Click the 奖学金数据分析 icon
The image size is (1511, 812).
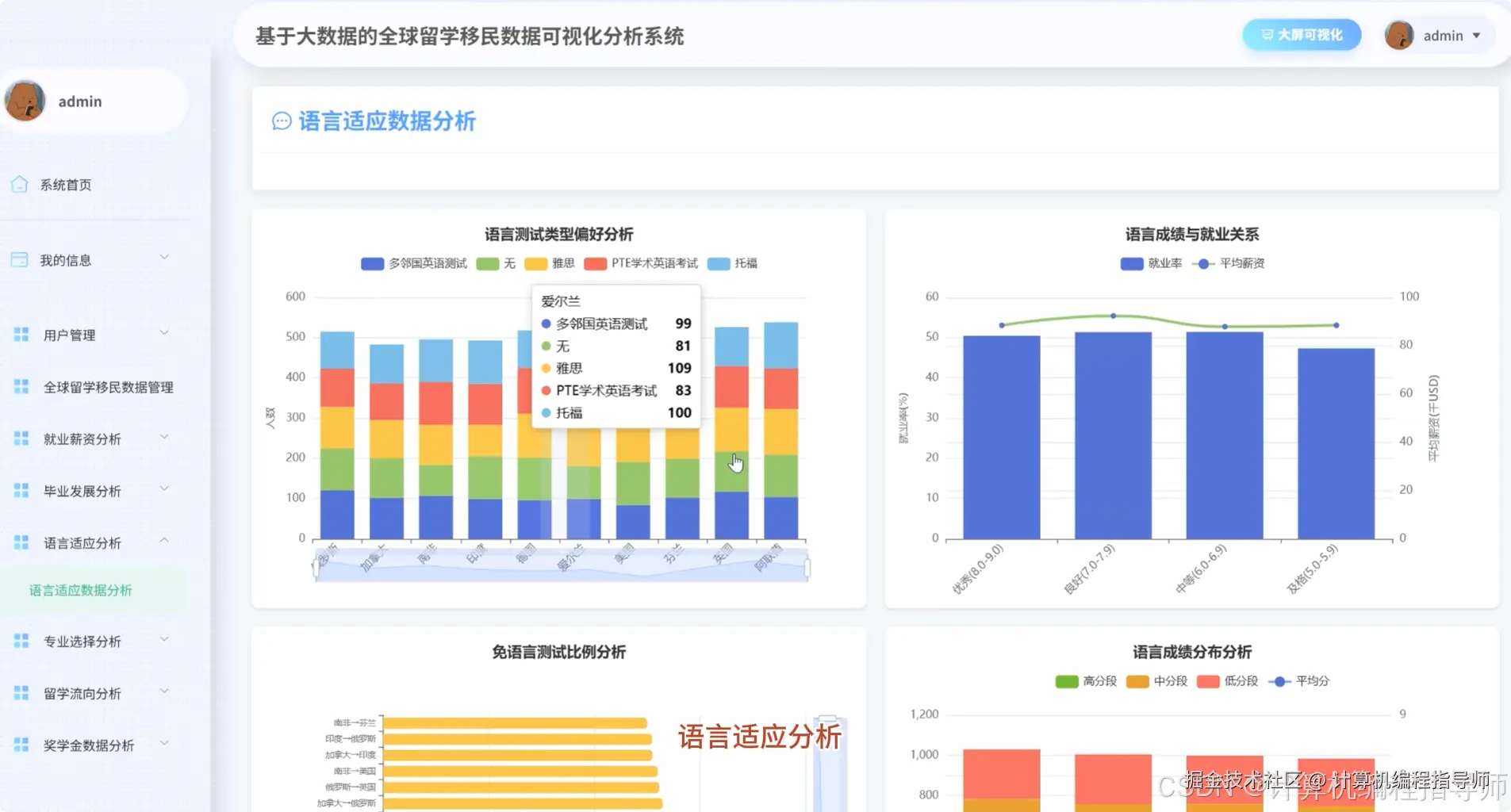click(x=21, y=743)
